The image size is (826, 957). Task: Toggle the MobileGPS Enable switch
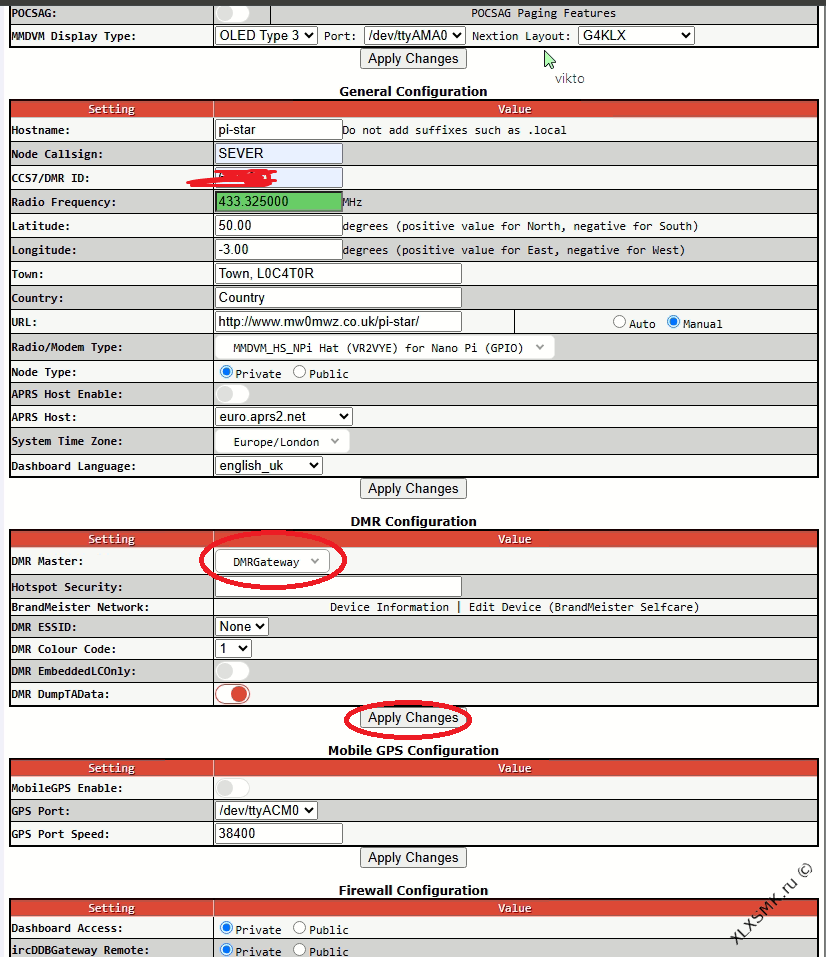(233, 788)
